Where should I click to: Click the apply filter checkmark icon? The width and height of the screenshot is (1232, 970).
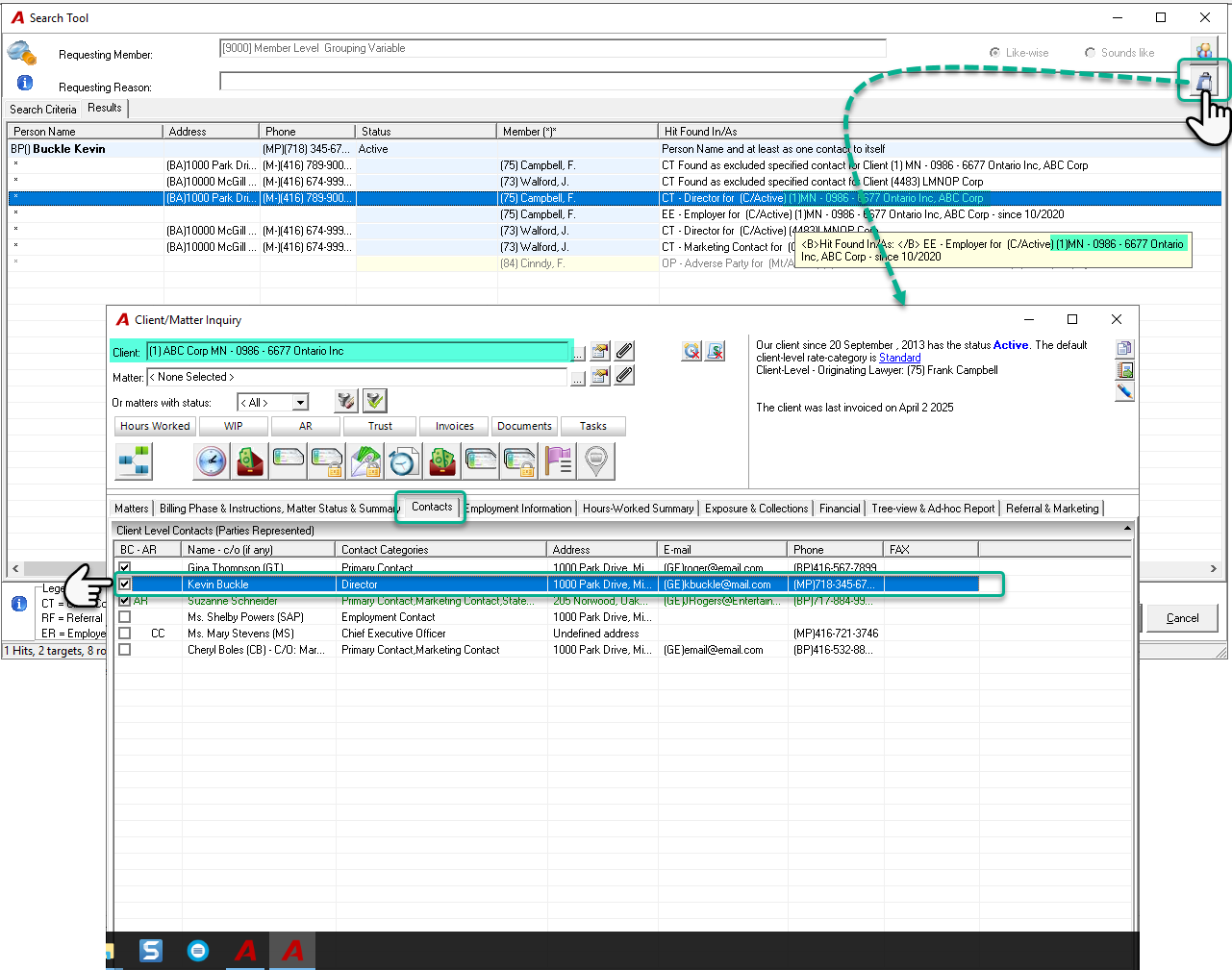(x=375, y=401)
